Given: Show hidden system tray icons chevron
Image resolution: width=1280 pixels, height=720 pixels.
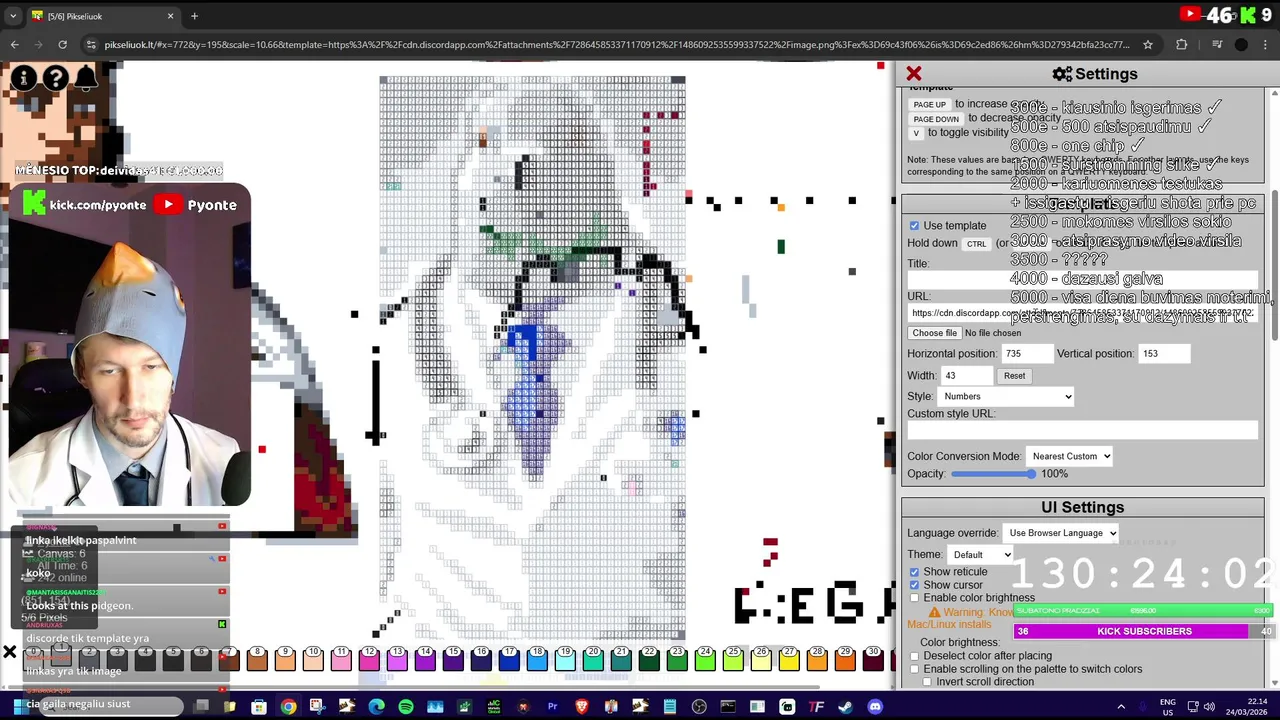Looking at the screenshot, I should [1121, 707].
